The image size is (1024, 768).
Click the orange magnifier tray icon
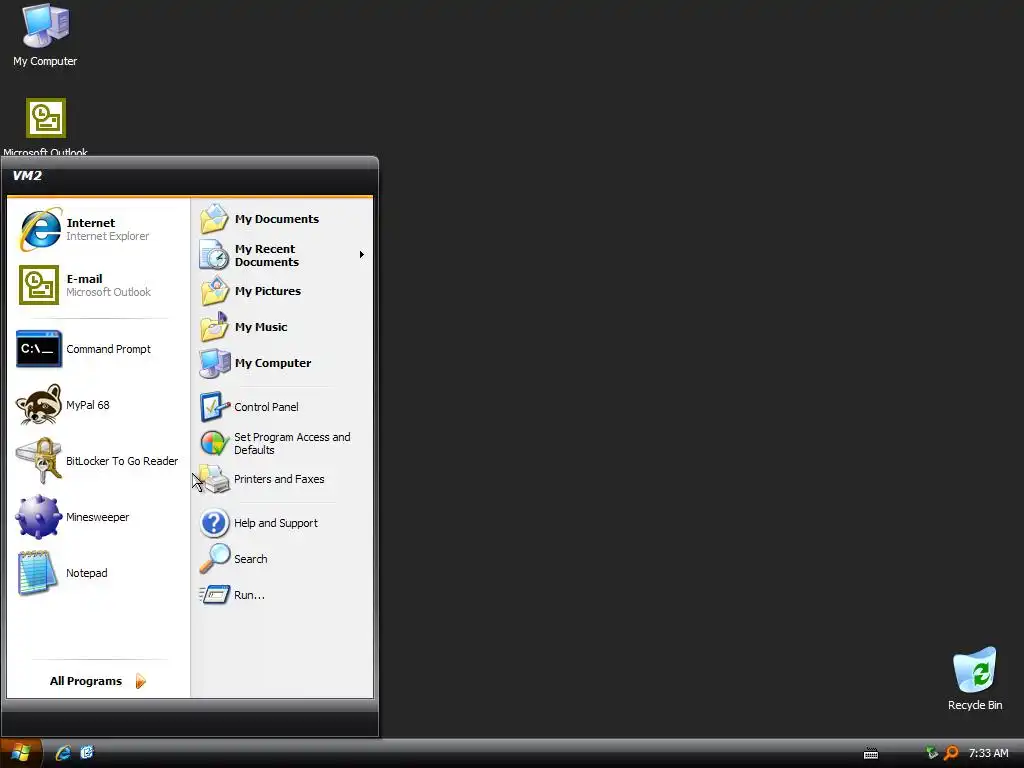tap(952, 753)
